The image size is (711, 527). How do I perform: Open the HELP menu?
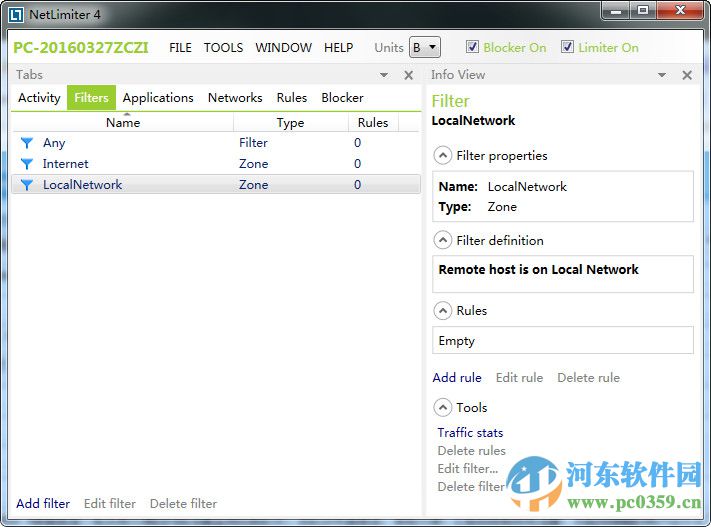pyautogui.click(x=338, y=48)
